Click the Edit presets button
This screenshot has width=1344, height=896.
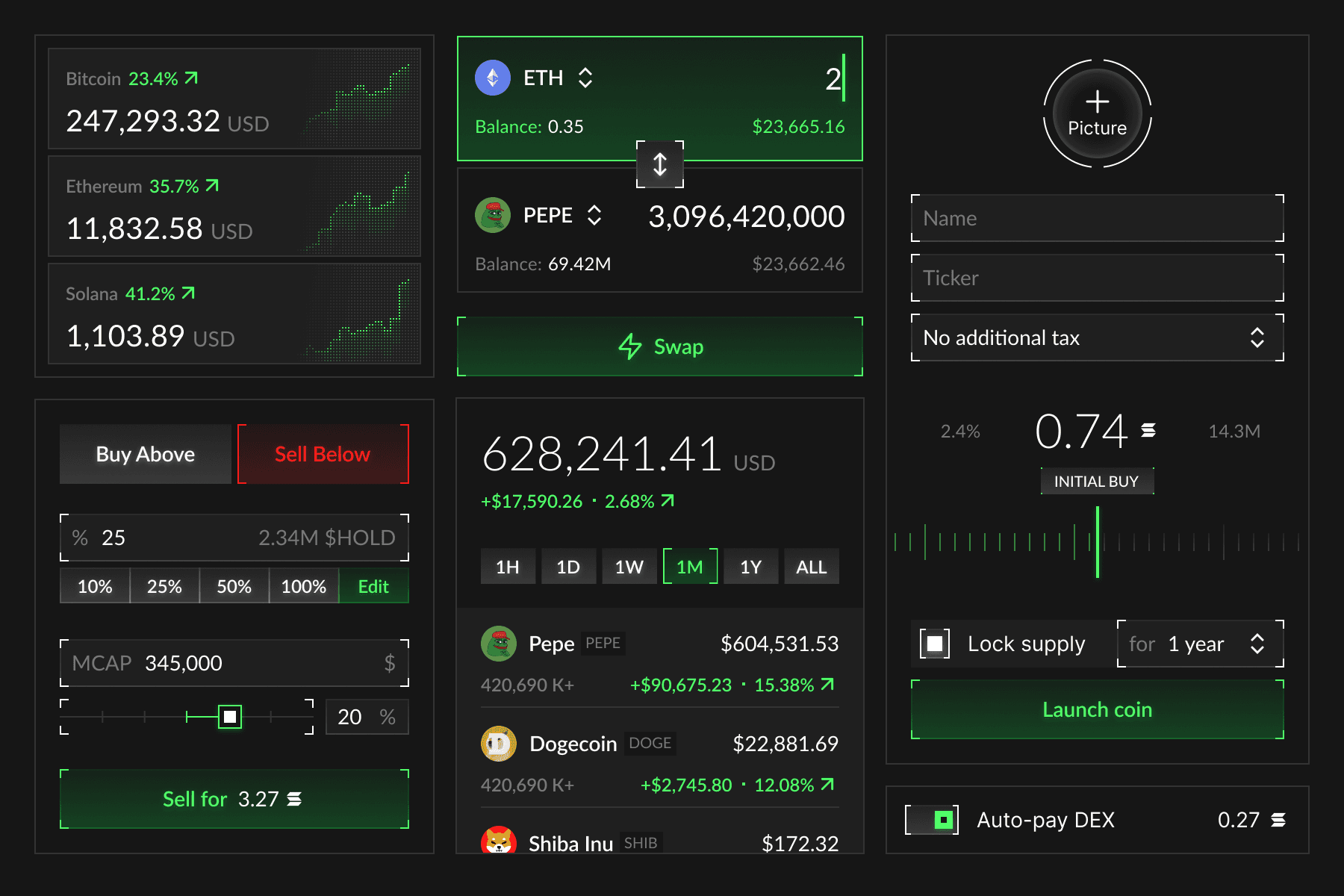tap(374, 586)
